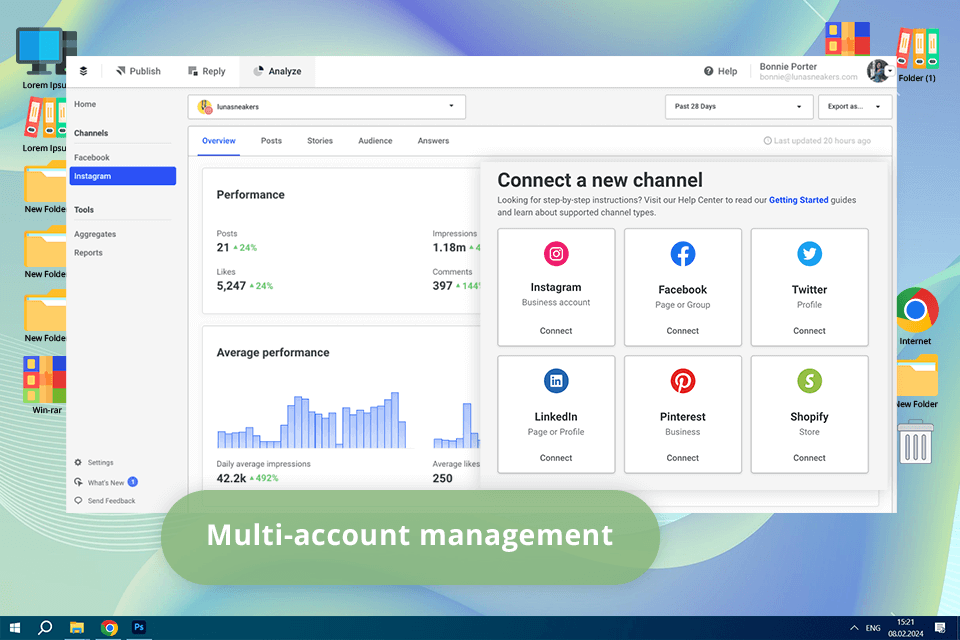The image size is (960, 640).
Task: Open Reports under Tools
Action: (88, 252)
